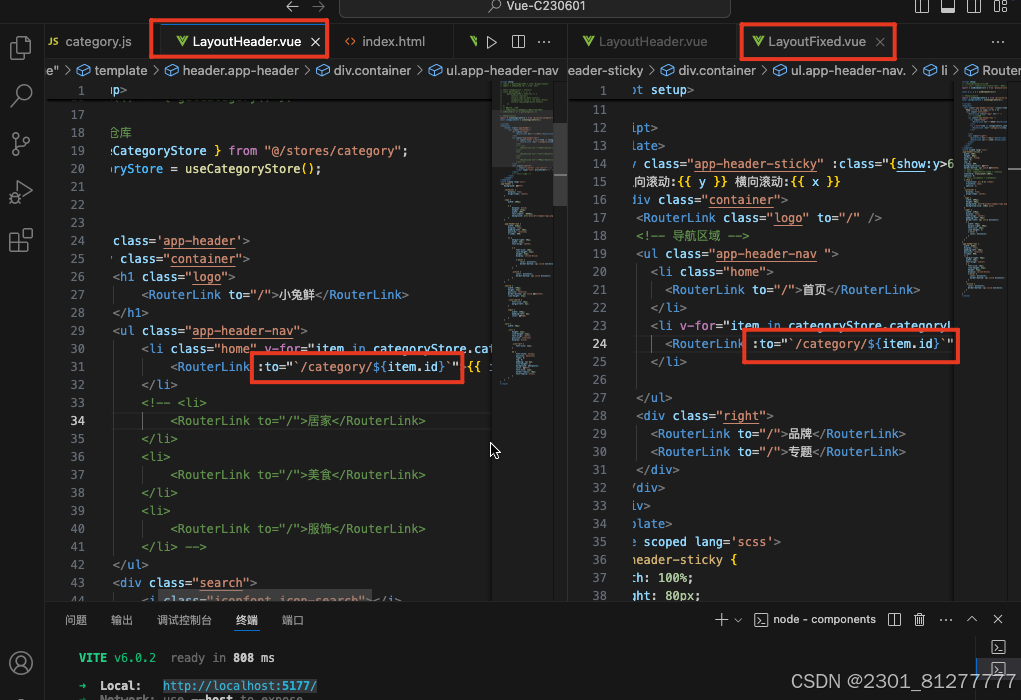Run the file with the play icon
Screen dimensions: 1021x700
[492, 42]
